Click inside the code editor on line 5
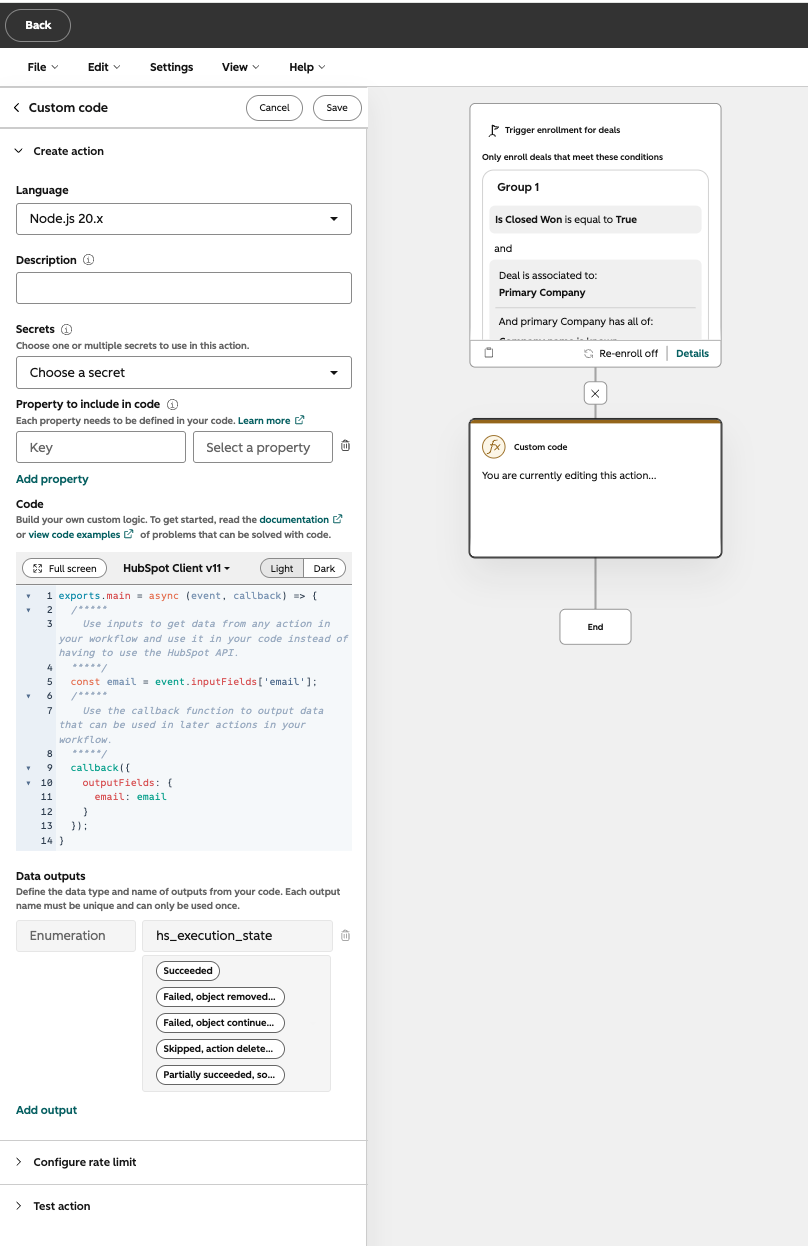Image resolution: width=808 pixels, height=1246 pixels. [193, 682]
